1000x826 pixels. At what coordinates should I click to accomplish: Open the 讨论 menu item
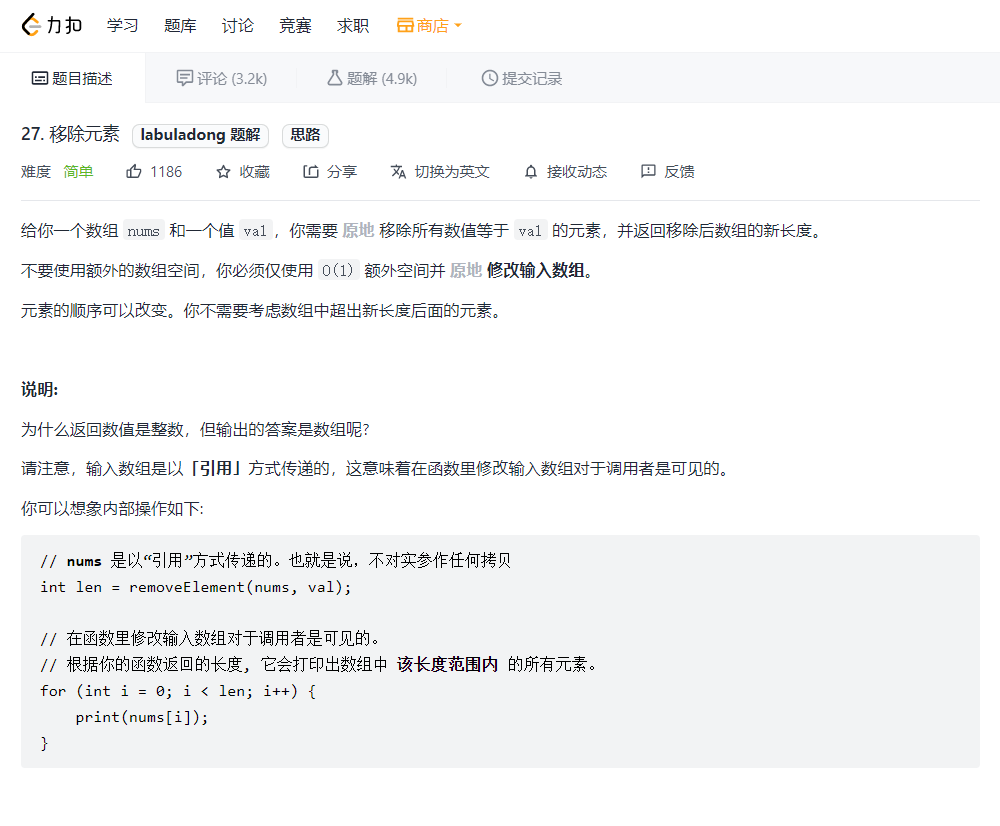click(x=237, y=25)
